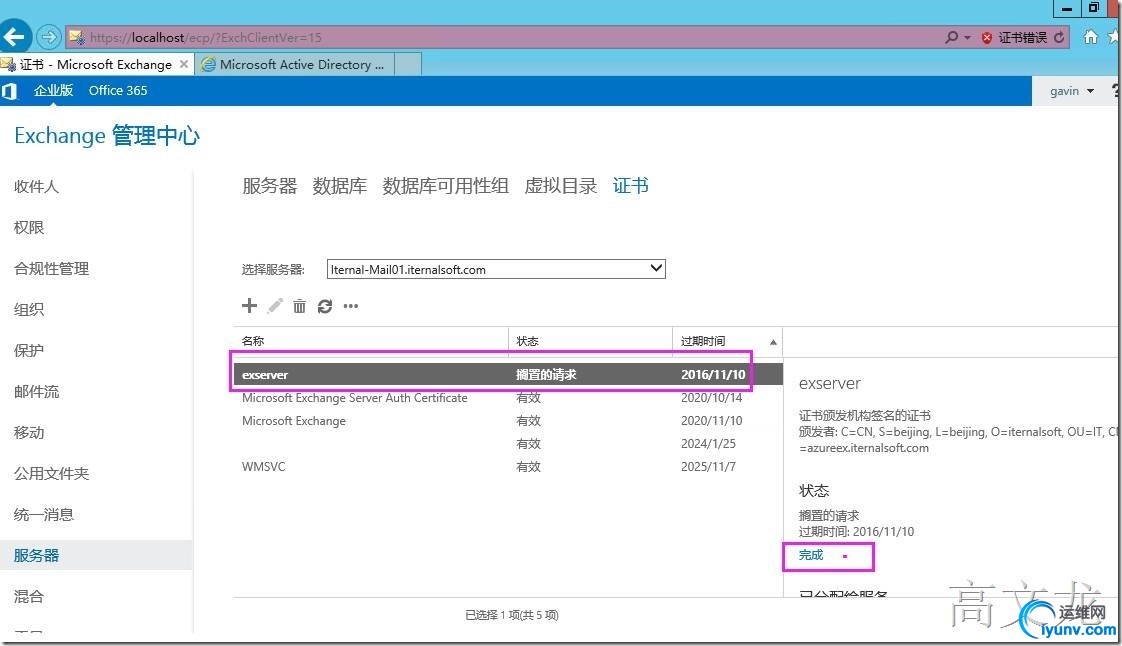Open the more options ellipsis menu
1122x646 pixels.
coord(351,306)
